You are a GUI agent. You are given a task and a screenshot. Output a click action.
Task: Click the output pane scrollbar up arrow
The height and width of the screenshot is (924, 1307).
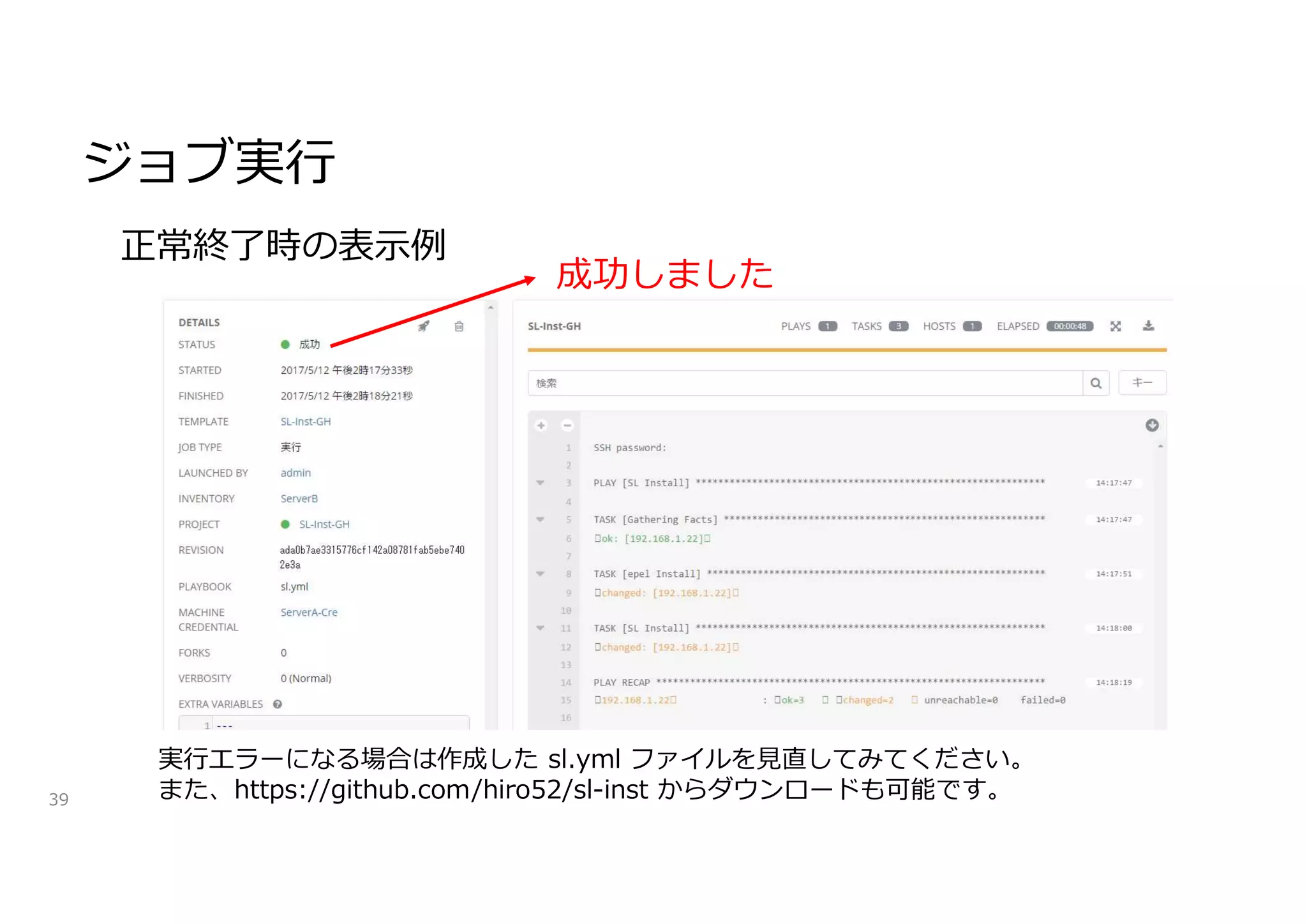click(1160, 446)
